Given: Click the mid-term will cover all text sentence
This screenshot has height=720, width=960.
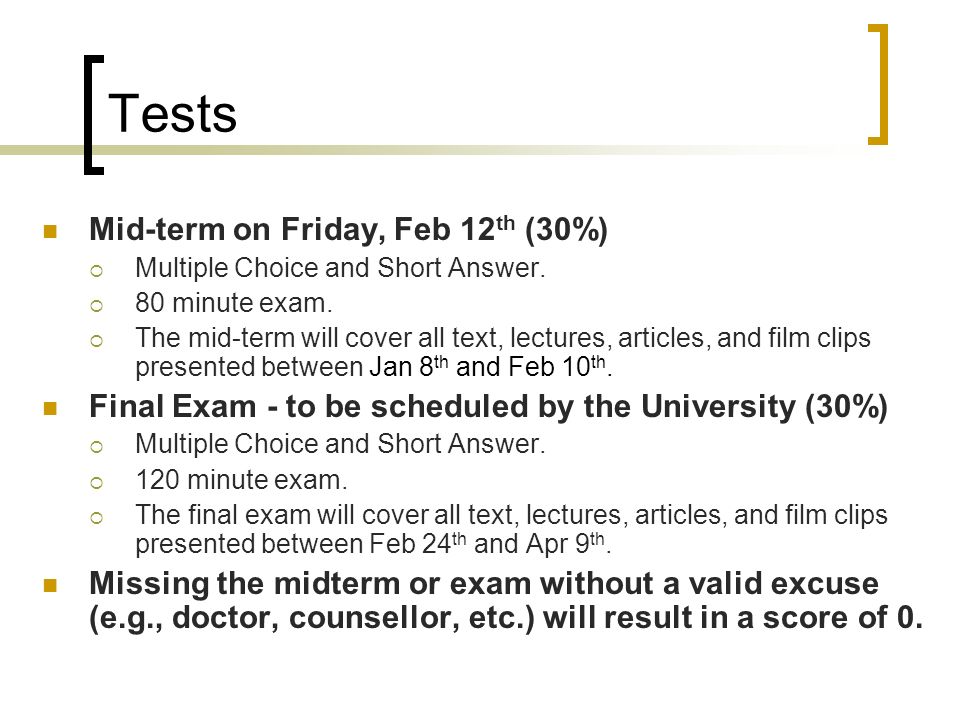Looking at the screenshot, I should tap(503, 352).
